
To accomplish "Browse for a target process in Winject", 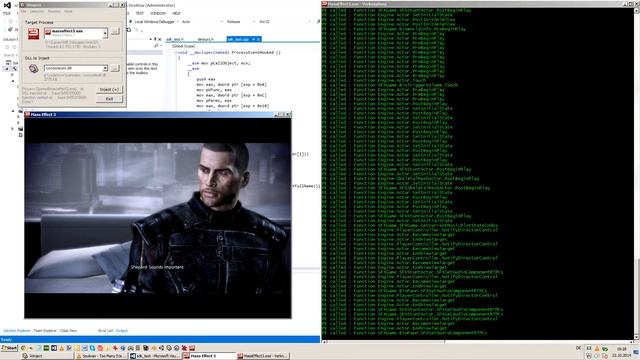I will tap(115, 31).
